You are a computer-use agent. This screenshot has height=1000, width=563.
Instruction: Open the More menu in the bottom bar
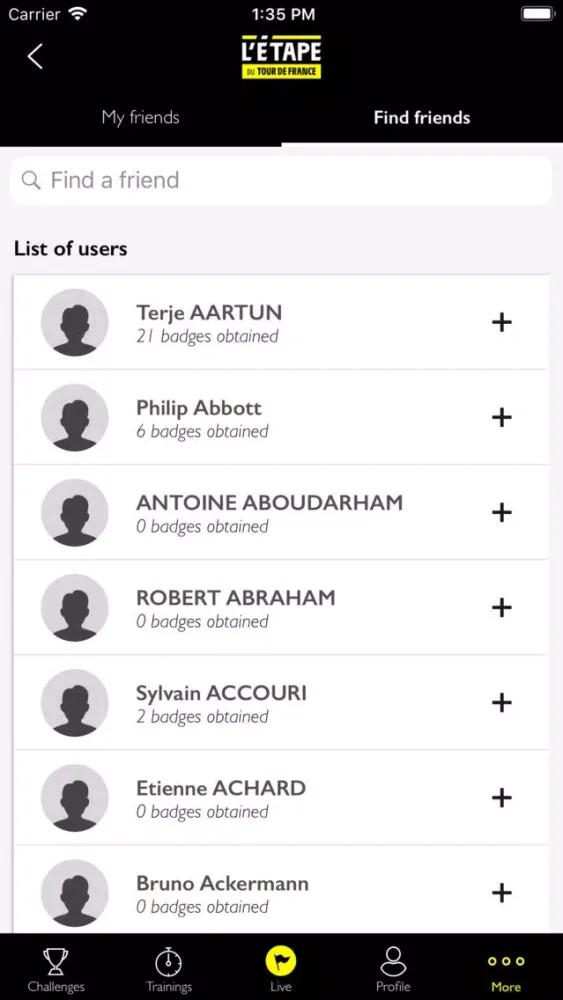(506, 969)
